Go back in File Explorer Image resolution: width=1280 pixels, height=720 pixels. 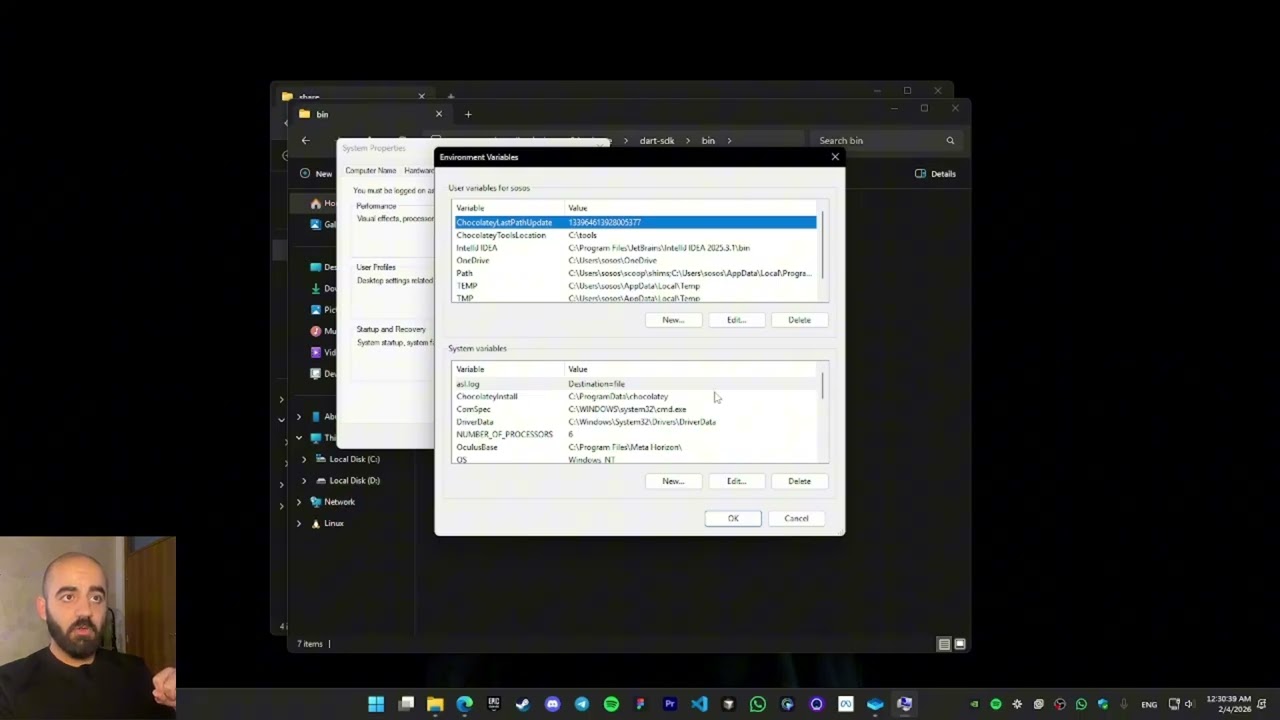[x=305, y=141]
